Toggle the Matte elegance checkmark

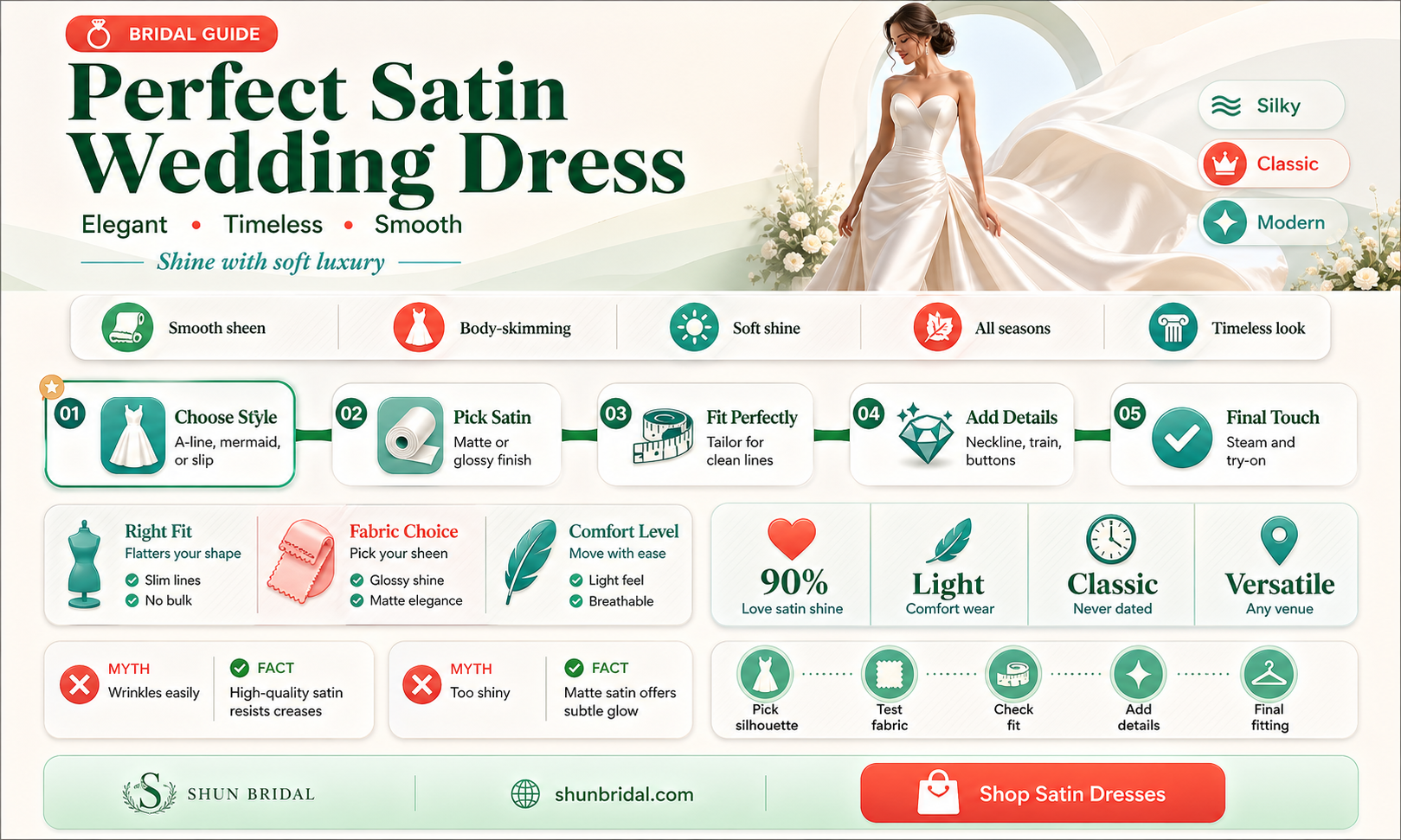pos(357,600)
